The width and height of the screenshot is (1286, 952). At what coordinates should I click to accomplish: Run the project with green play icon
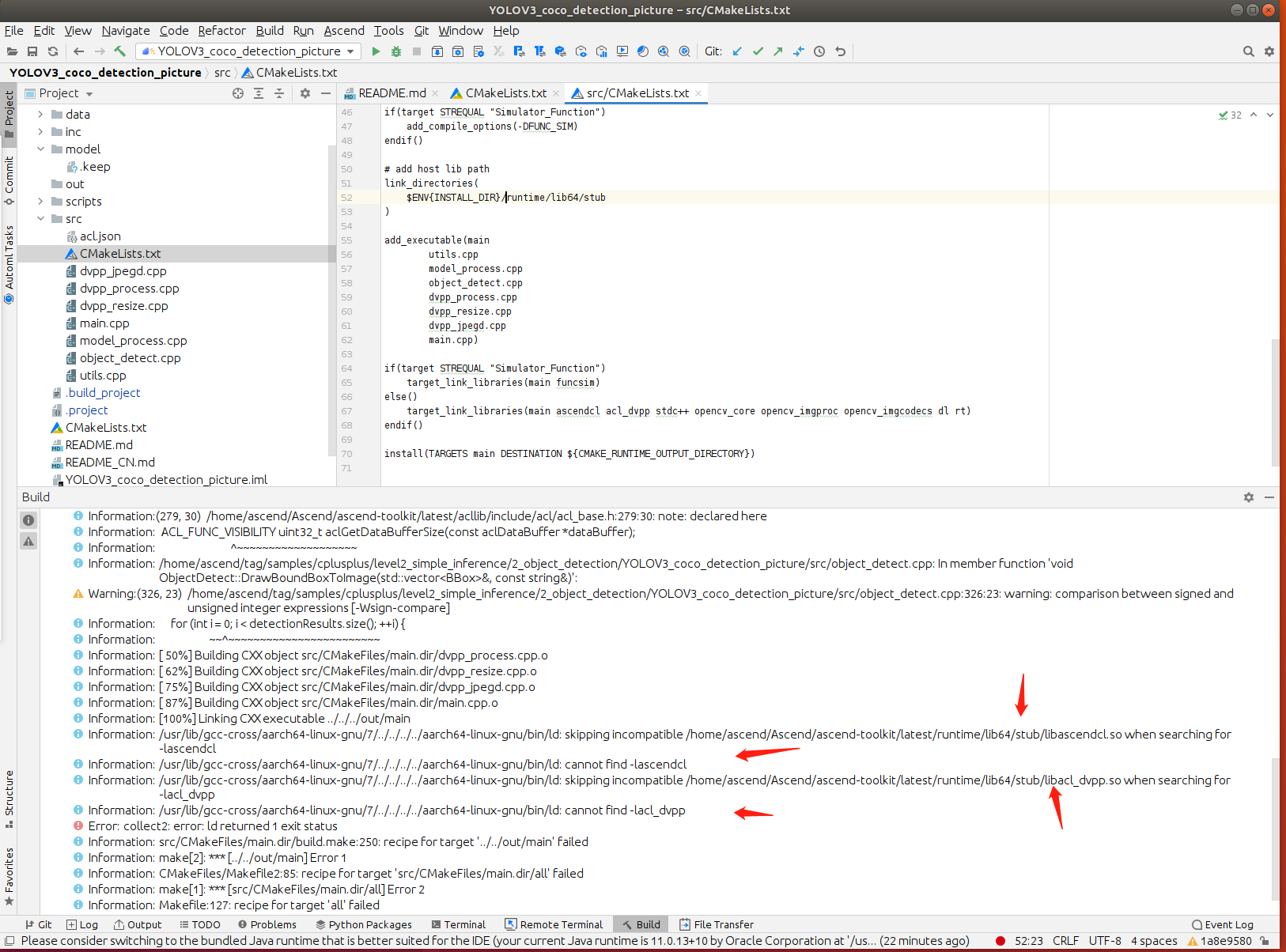click(376, 51)
